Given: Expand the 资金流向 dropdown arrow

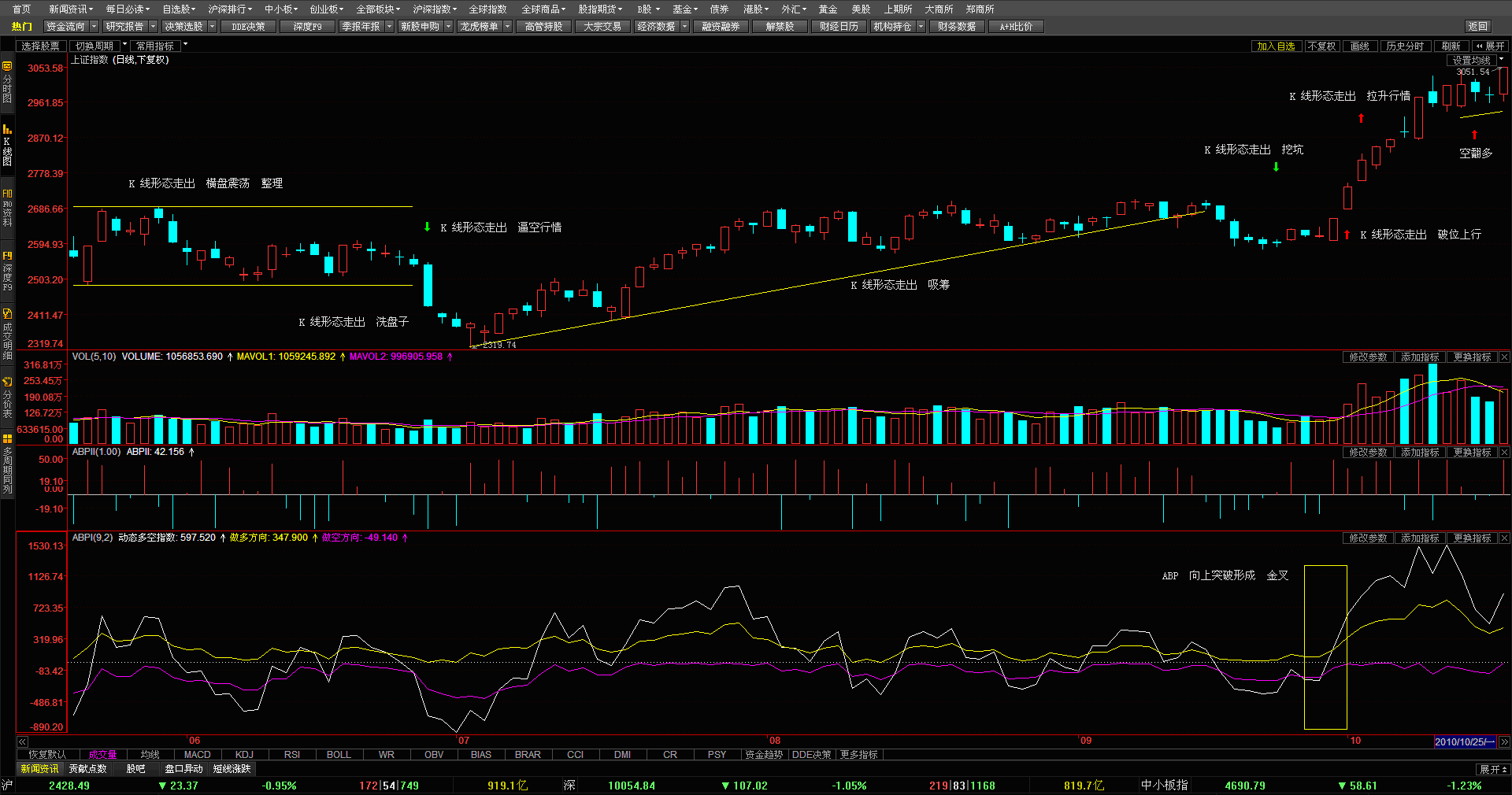Looking at the screenshot, I should point(94,27).
